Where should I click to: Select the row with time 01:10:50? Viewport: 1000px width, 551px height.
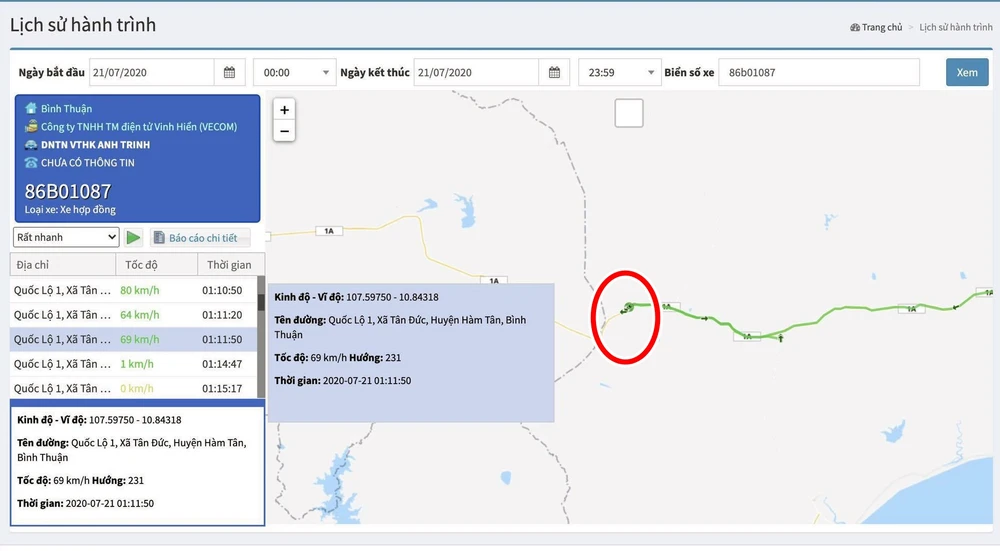[x=135, y=290]
